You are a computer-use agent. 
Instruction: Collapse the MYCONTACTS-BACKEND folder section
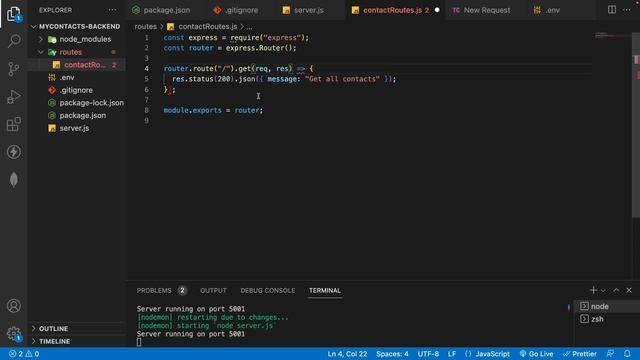(x=76, y=26)
